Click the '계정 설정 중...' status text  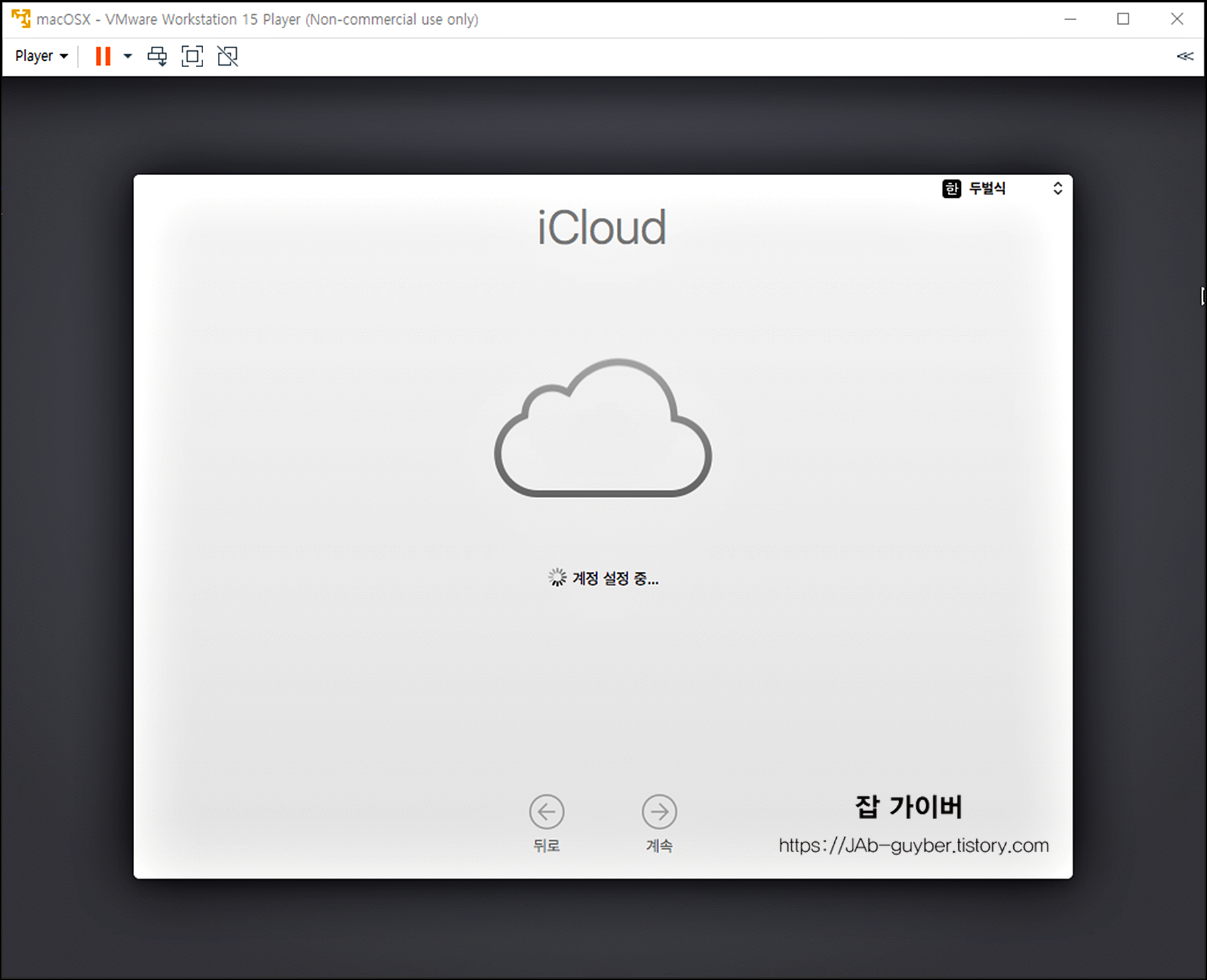616,578
